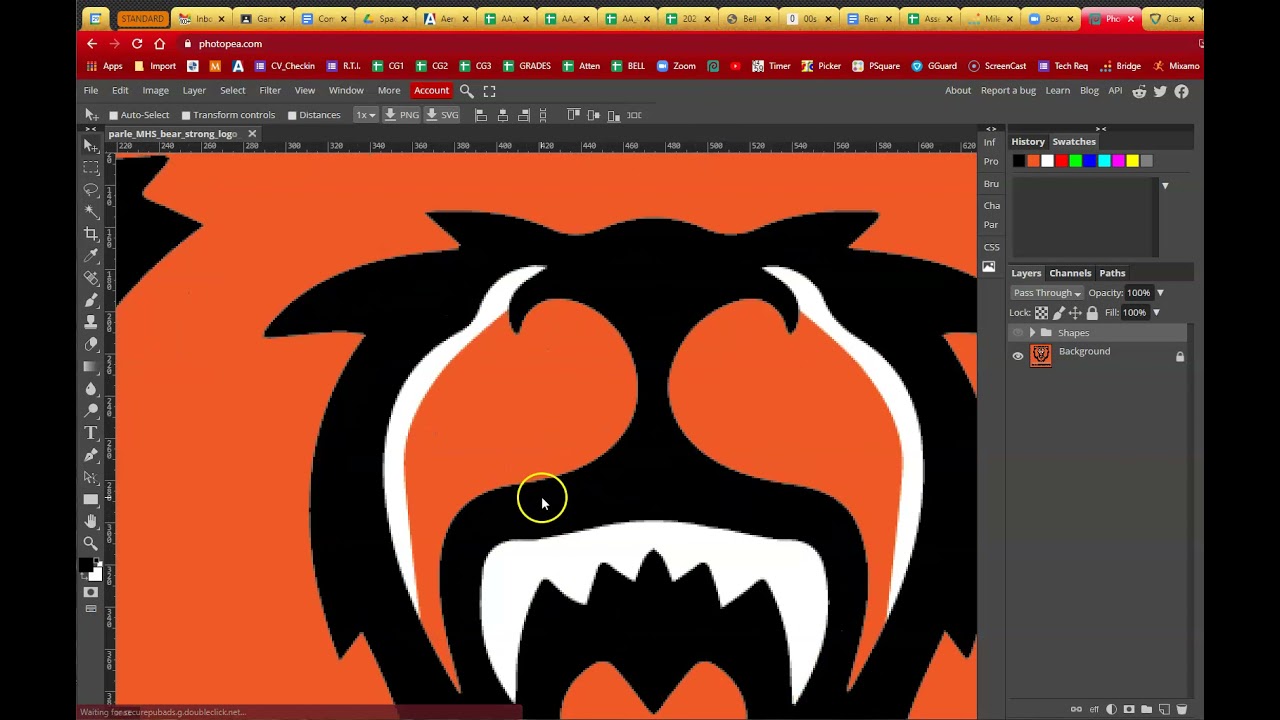Screen dimensions: 1280x720
Task: Select the Eyedropper tool
Action: (91, 256)
